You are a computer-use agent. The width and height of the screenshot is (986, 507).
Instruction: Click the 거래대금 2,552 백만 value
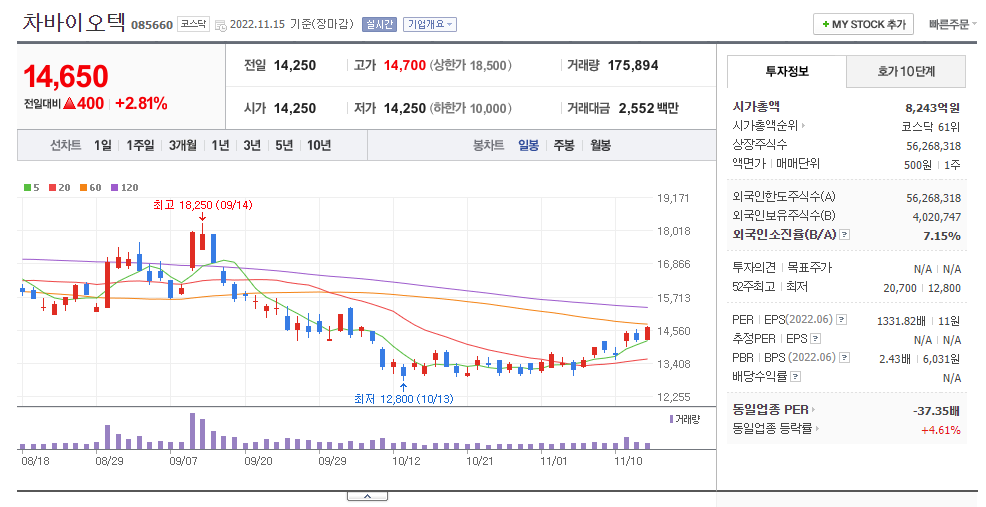[x=648, y=108]
